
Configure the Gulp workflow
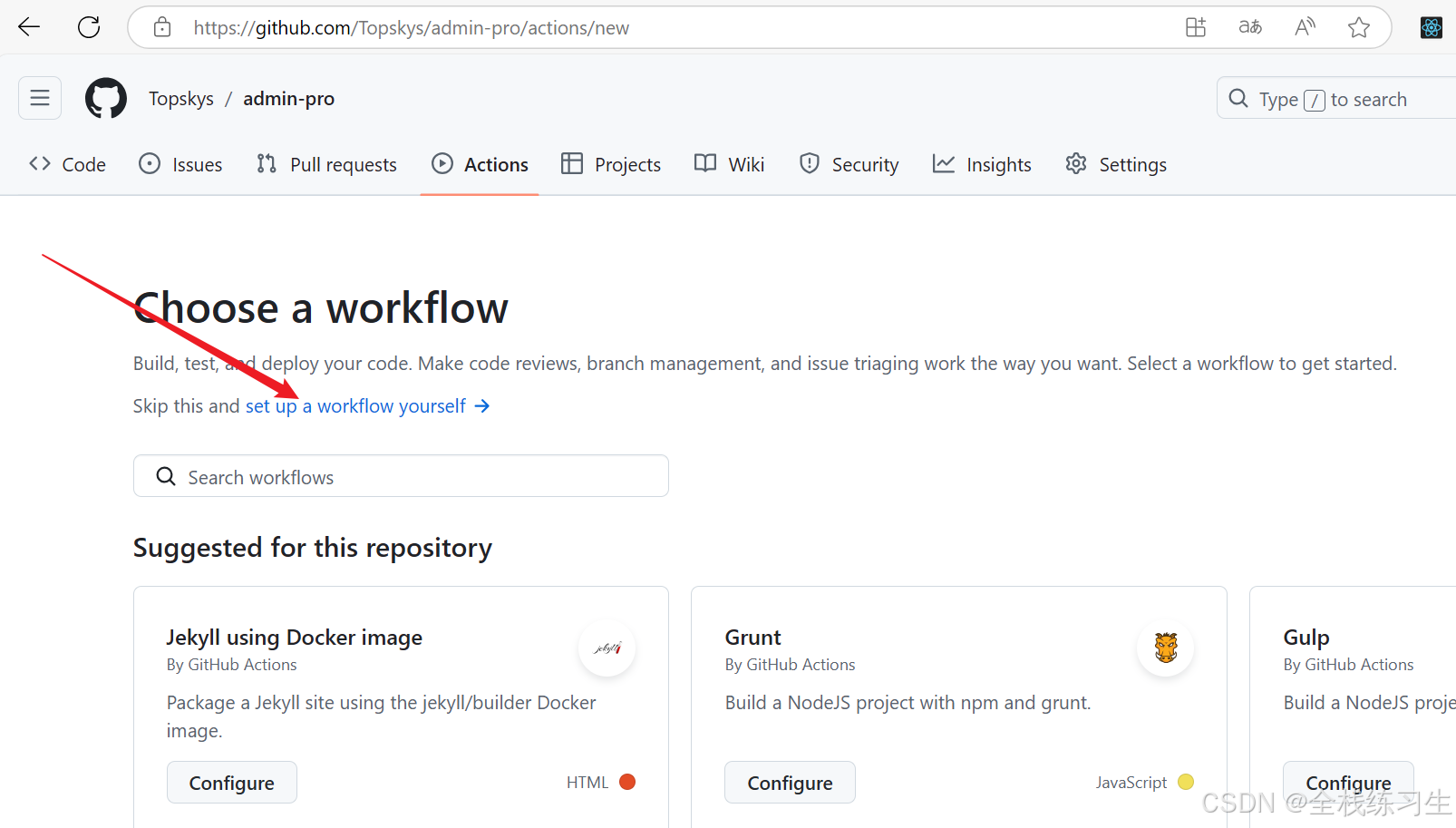(x=1348, y=783)
